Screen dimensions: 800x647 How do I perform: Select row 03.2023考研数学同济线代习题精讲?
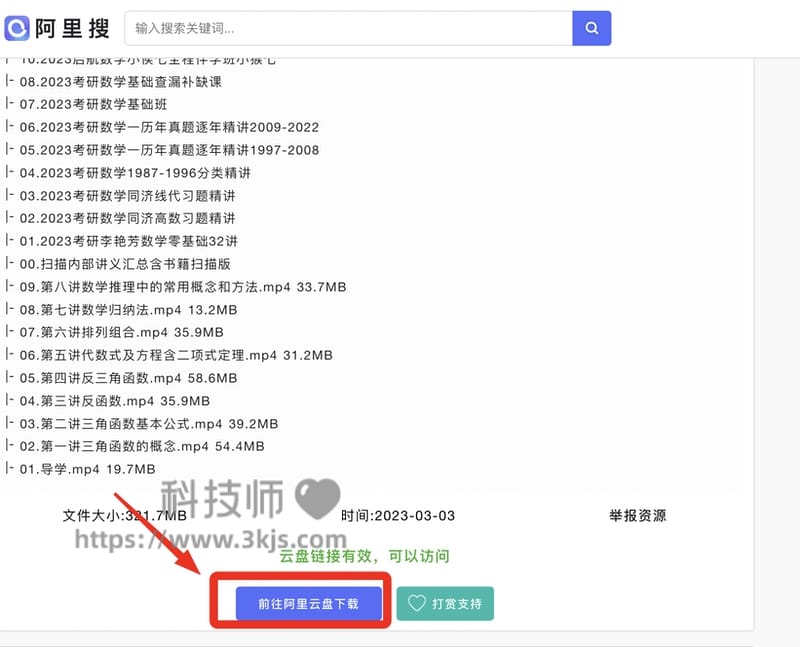click(128, 196)
